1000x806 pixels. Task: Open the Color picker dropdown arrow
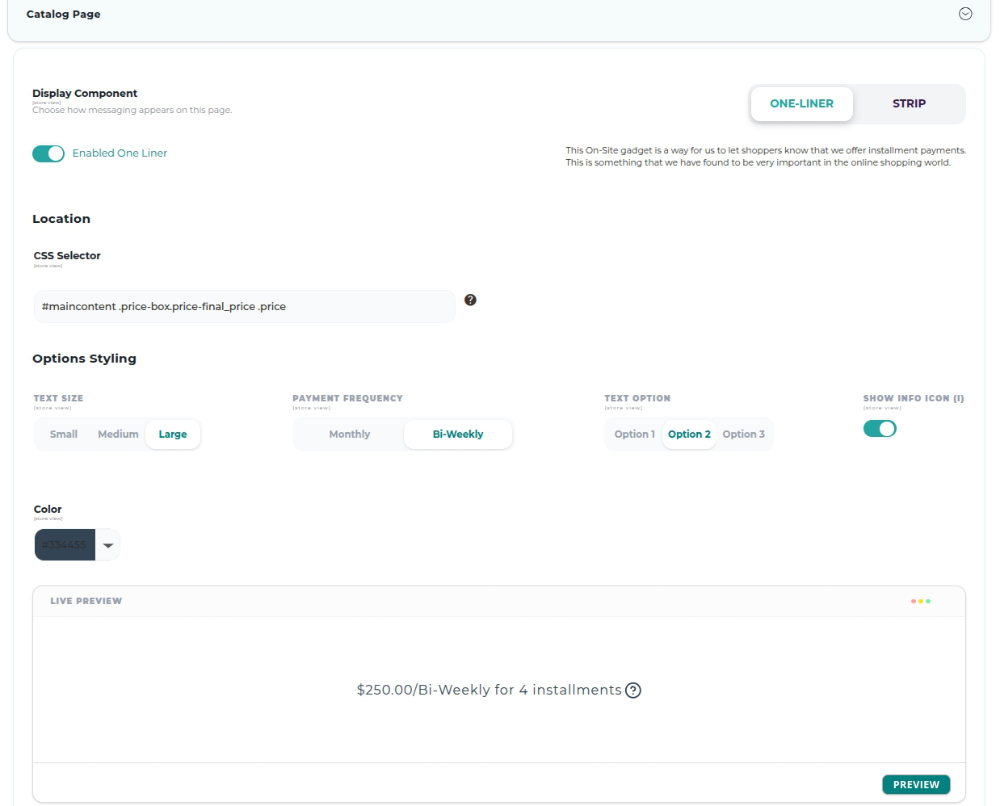(x=108, y=545)
